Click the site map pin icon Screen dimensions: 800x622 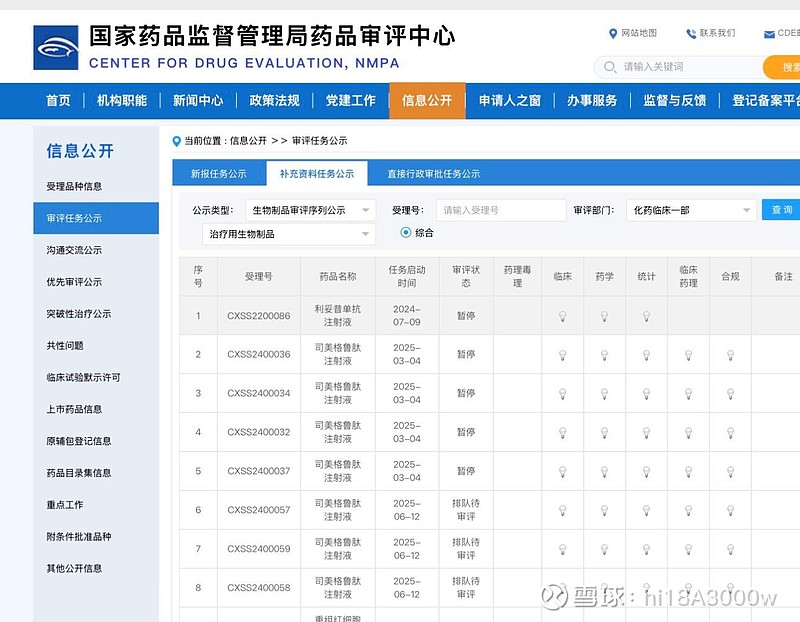tap(613, 34)
